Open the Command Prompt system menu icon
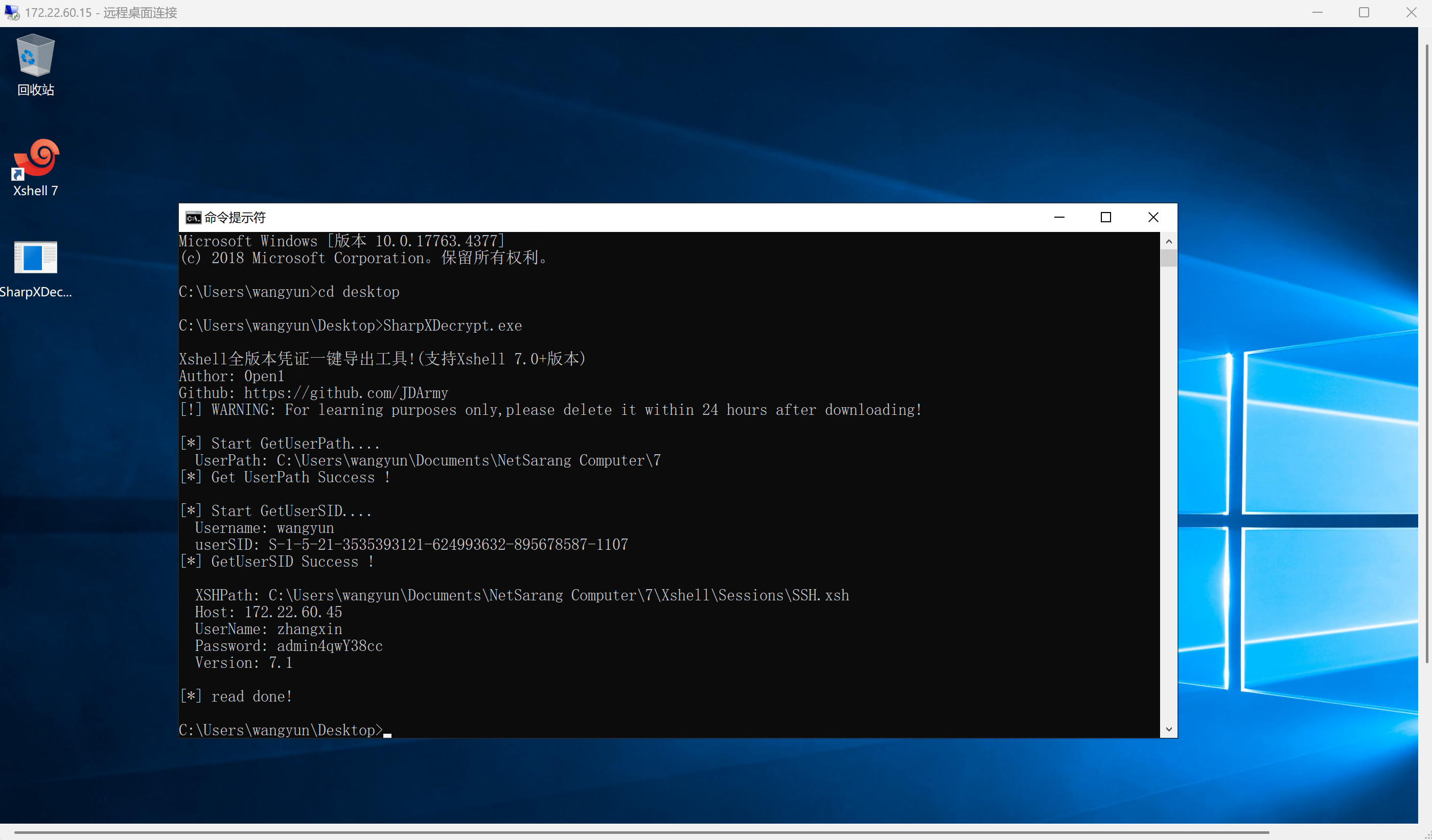Screen dimensions: 1432x840 point(193,218)
